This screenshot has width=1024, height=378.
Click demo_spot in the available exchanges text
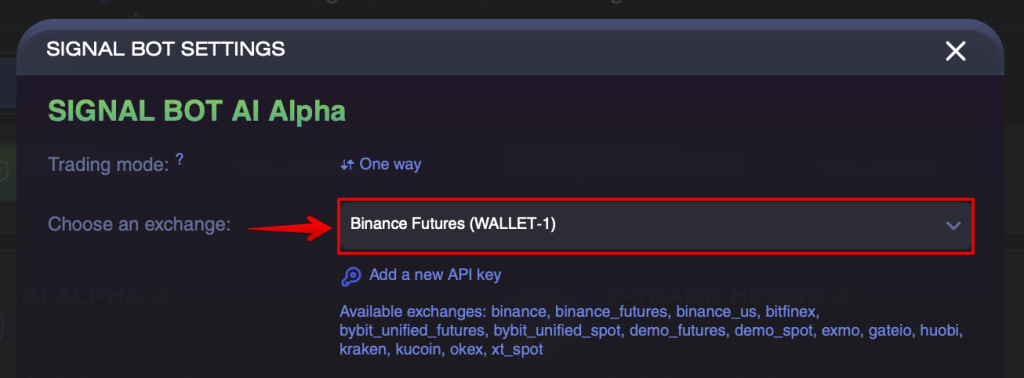774,330
